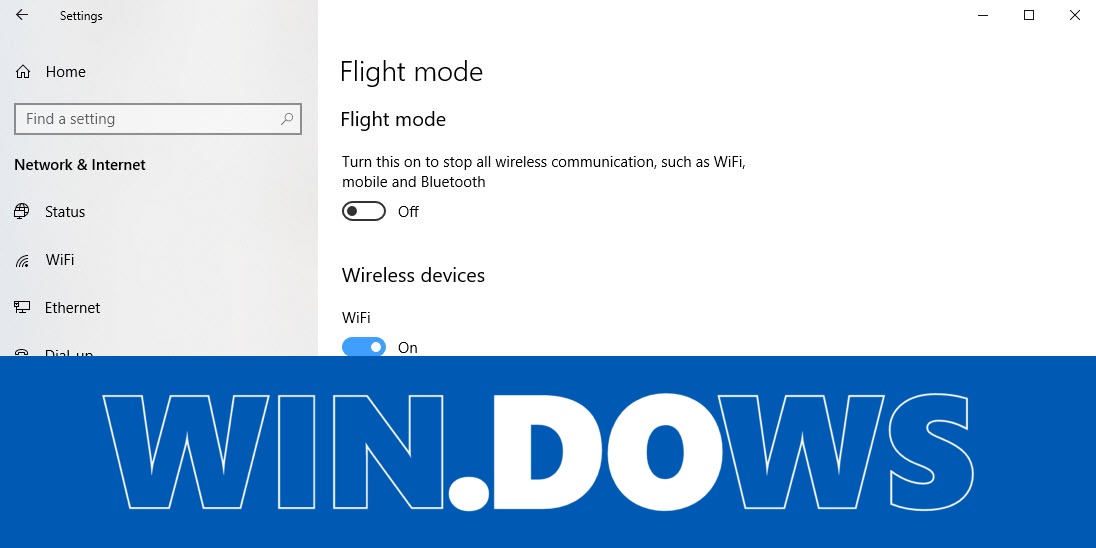Viewport: 1096px width, 548px height.
Task: Click the Network & Internet heading
Action: pyautogui.click(x=80, y=165)
